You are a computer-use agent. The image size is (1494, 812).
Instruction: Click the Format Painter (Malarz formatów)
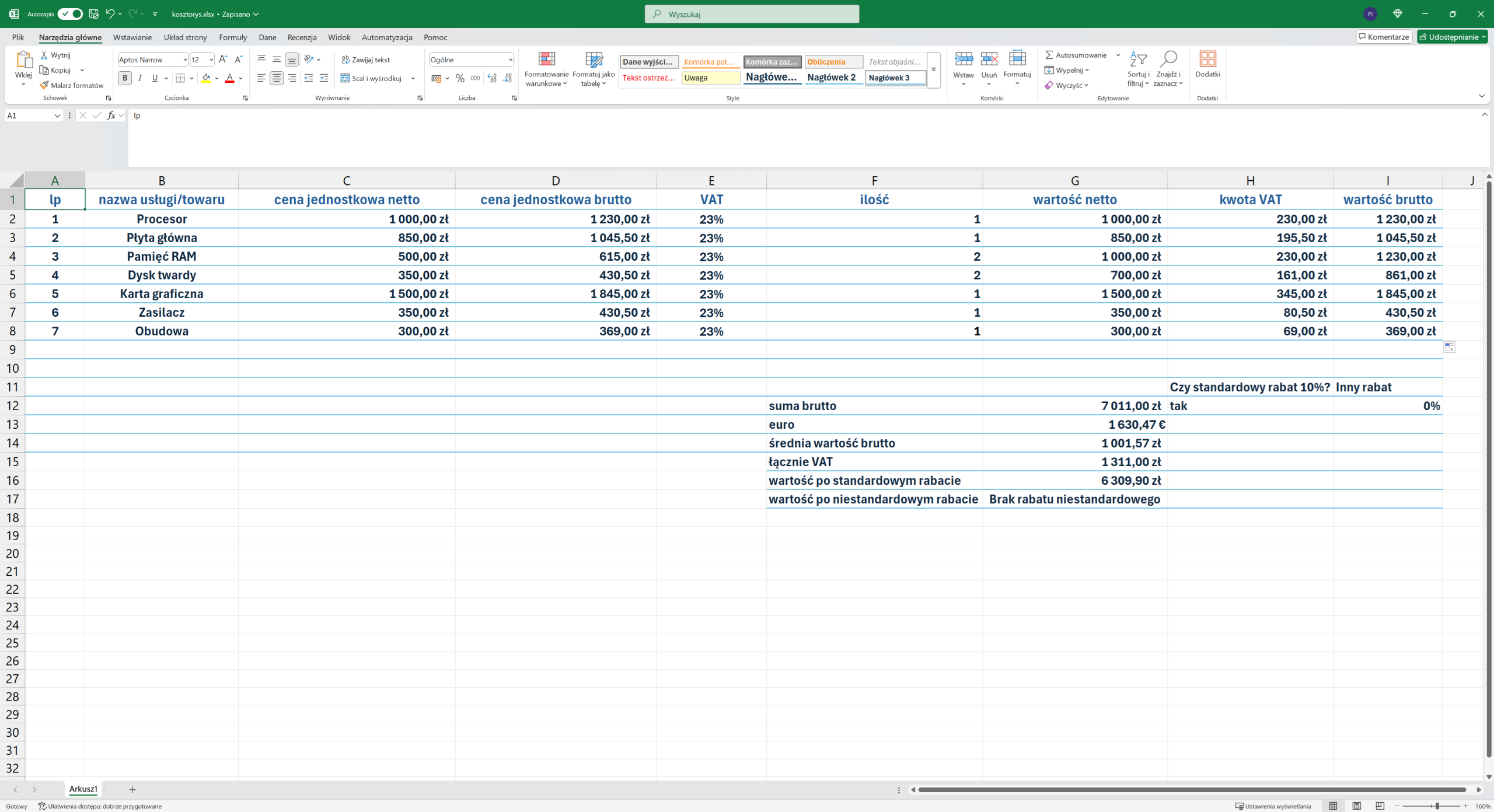click(x=72, y=85)
